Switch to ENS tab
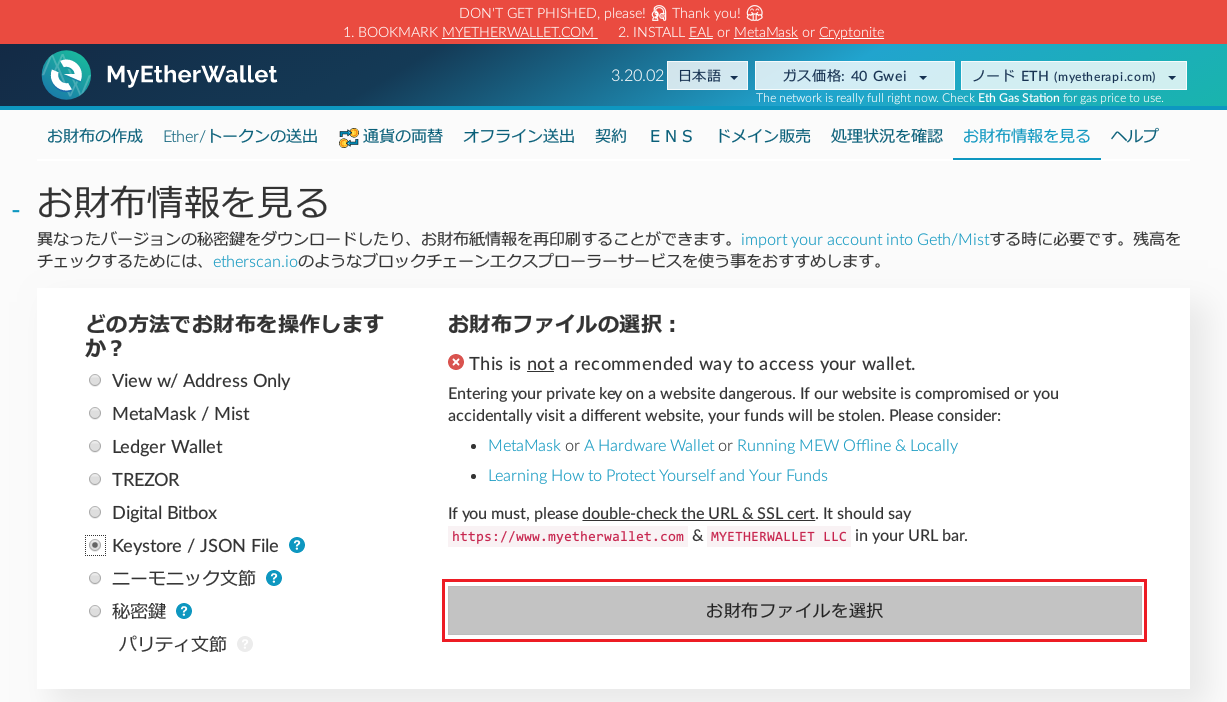This screenshot has height=702, width=1227. point(671,136)
